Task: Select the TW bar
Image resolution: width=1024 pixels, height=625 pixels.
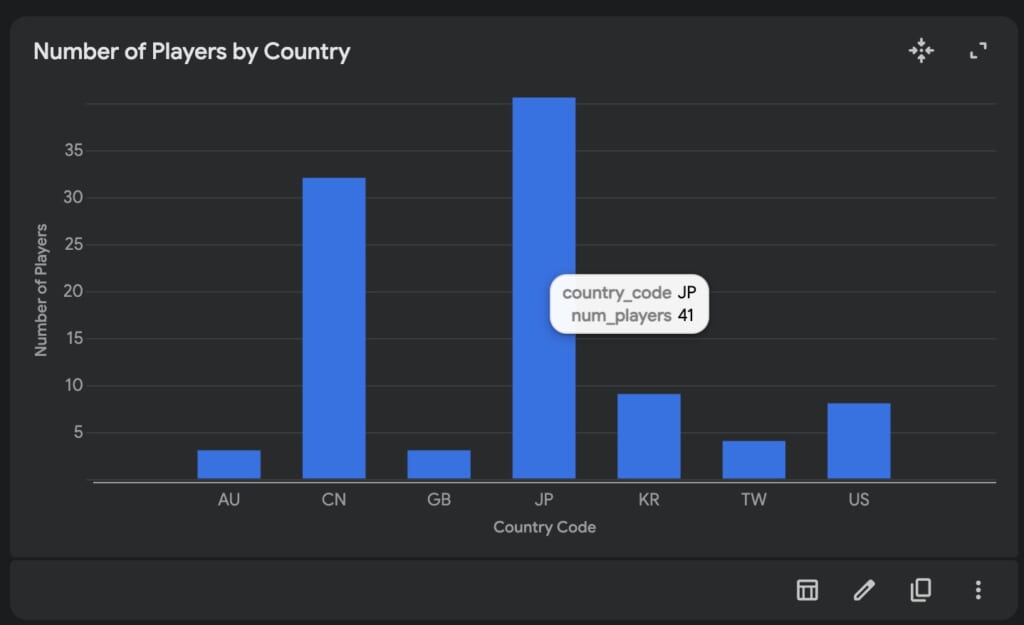Action: tap(754, 460)
